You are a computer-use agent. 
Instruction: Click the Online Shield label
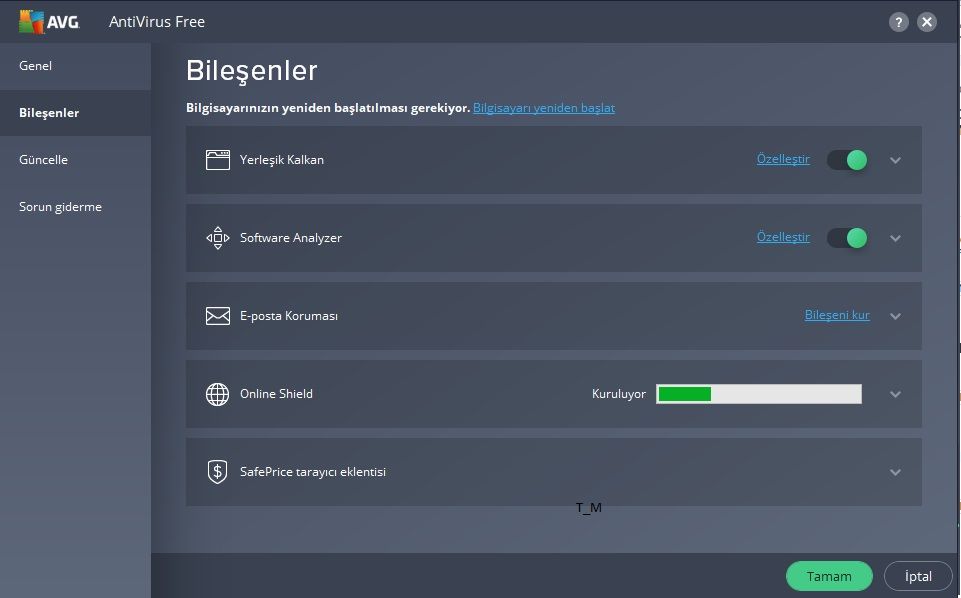[276, 394]
